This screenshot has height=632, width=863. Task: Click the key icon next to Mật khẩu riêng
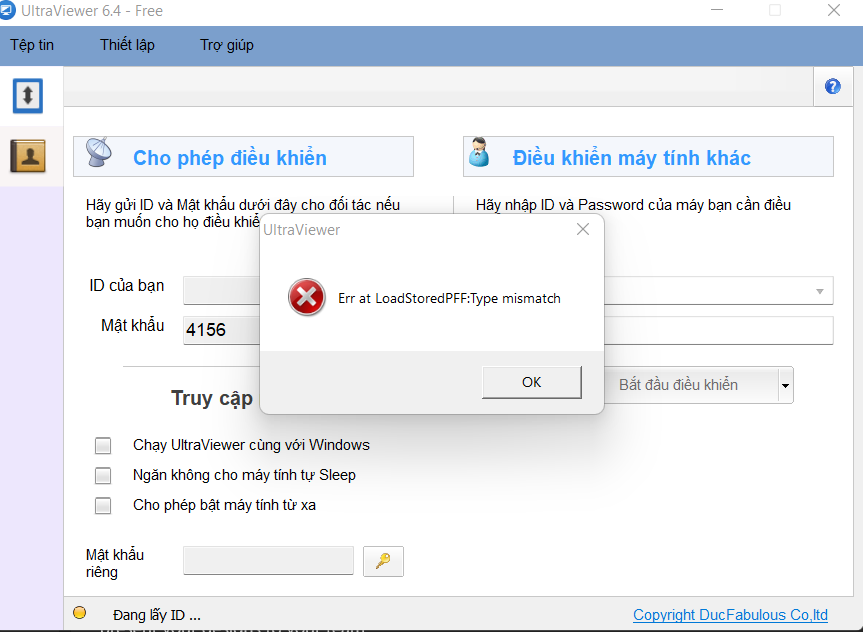[383, 561]
